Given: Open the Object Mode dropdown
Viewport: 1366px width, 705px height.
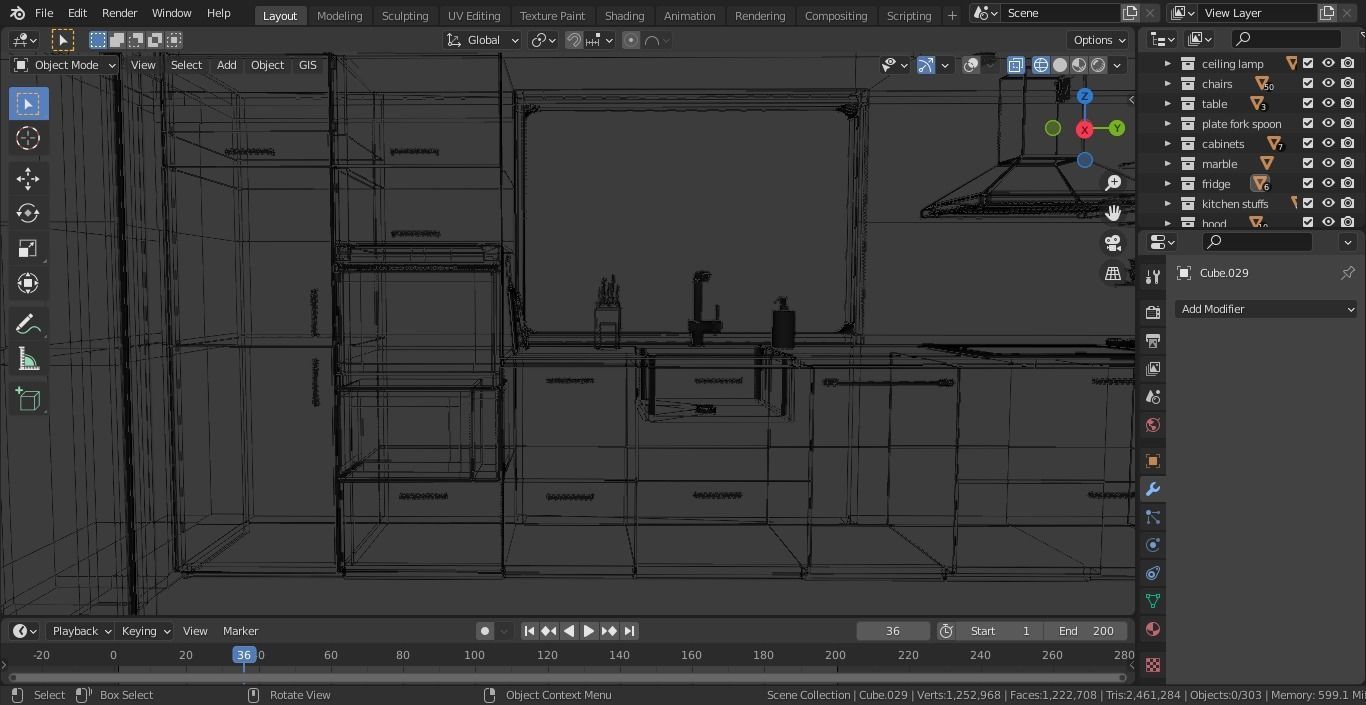Looking at the screenshot, I should coord(64,65).
